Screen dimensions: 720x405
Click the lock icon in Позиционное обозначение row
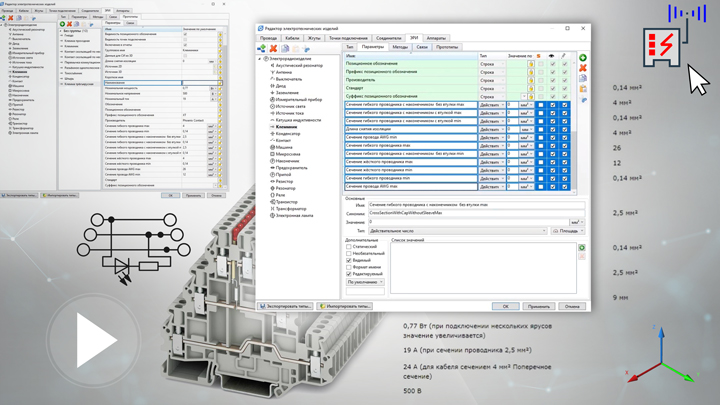pos(531,64)
